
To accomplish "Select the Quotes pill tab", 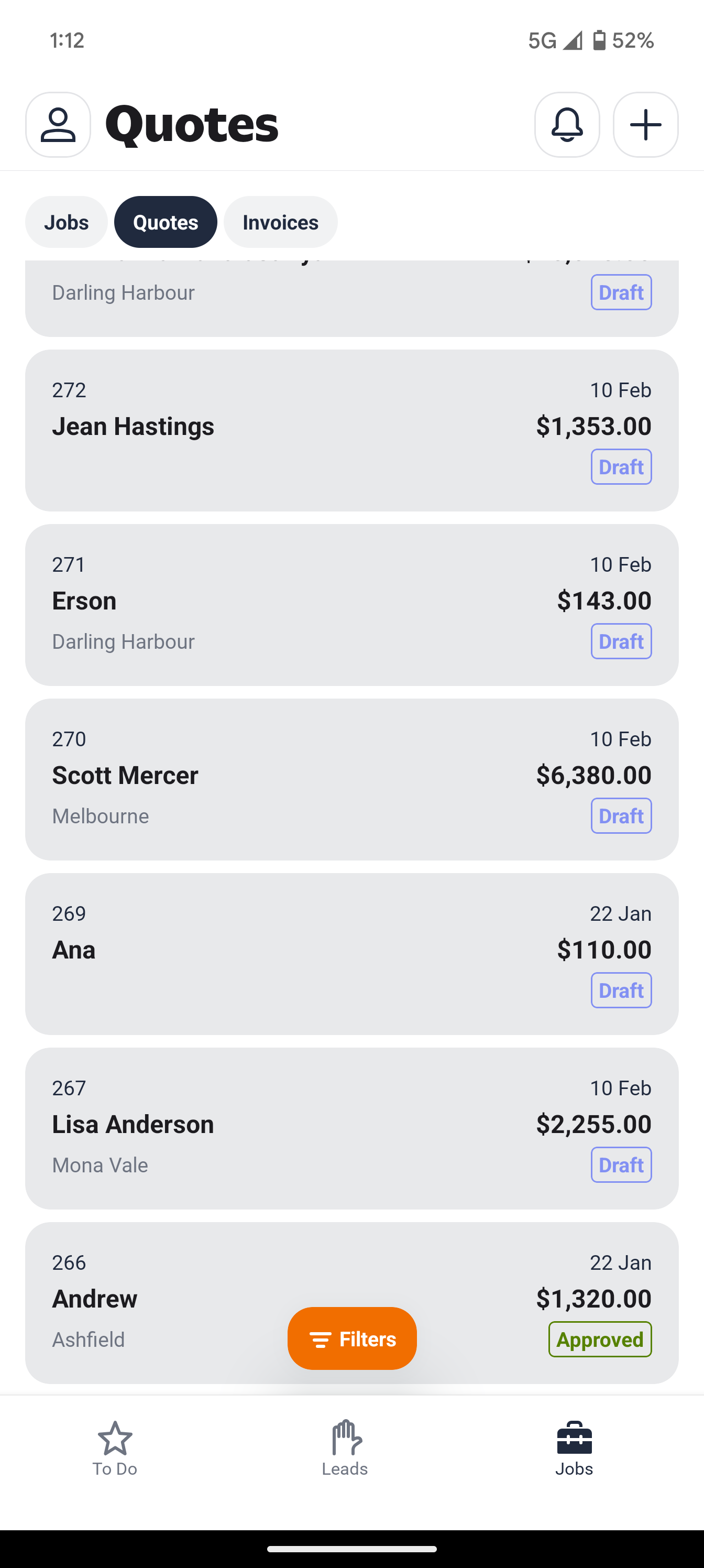I will tap(166, 222).
